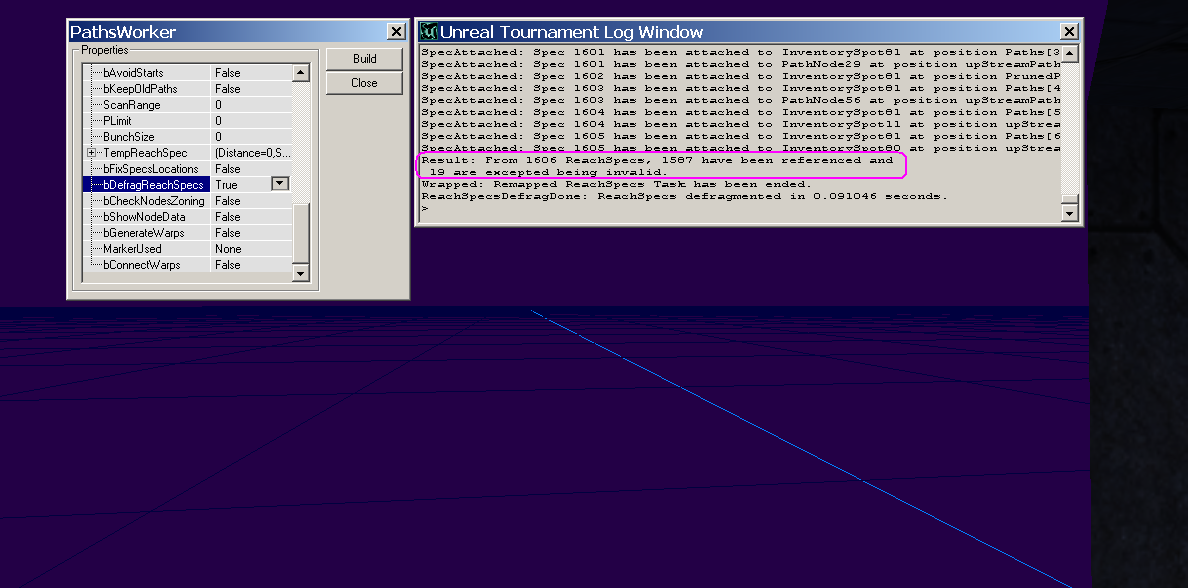Image resolution: width=1188 pixels, height=588 pixels.
Task: Click the False value of bConnectWarps
Action: pos(227,264)
